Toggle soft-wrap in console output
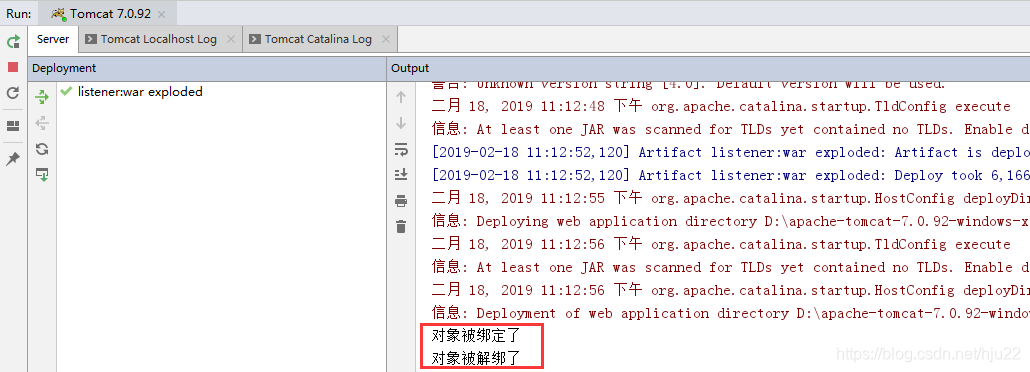The image size is (1030, 372). [401, 149]
